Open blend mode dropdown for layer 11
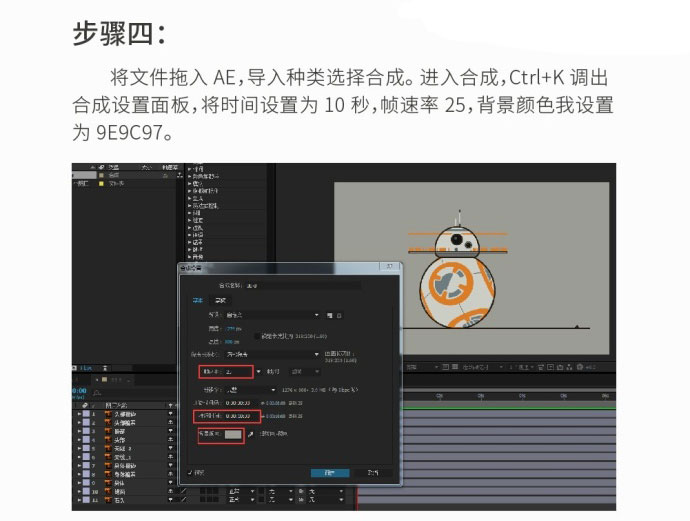Viewport: 690px width, 521px height. (x=241, y=500)
